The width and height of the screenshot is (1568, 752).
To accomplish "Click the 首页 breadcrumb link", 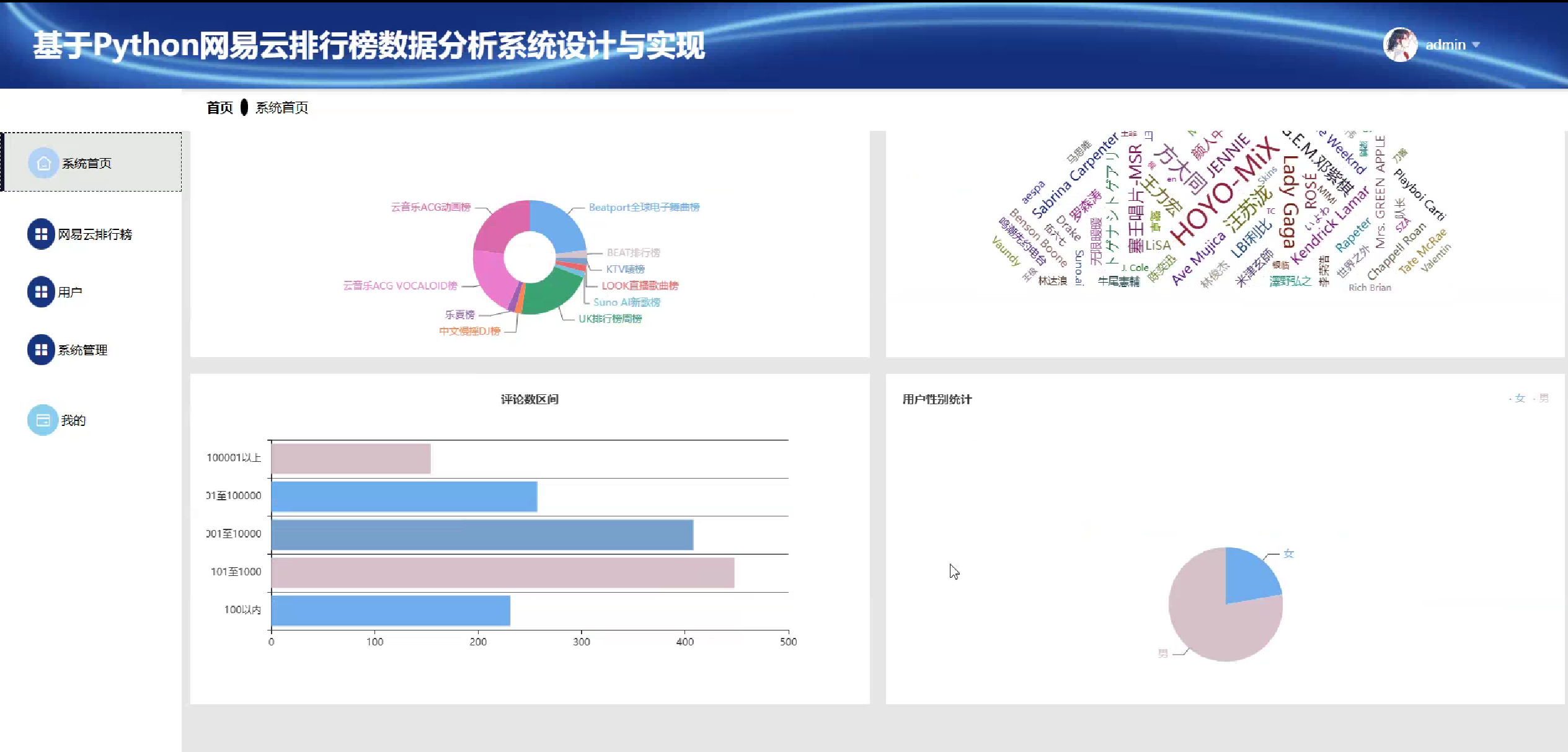I will [x=219, y=108].
